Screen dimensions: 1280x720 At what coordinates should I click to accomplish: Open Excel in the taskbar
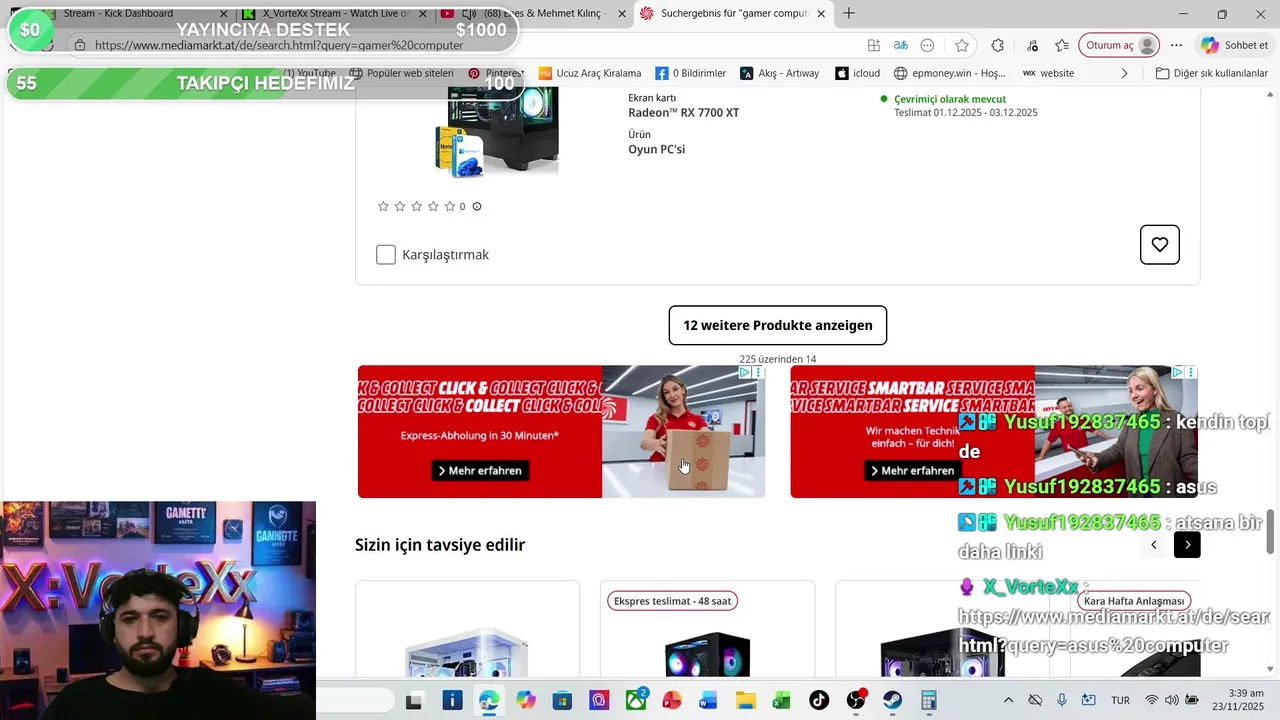782,700
